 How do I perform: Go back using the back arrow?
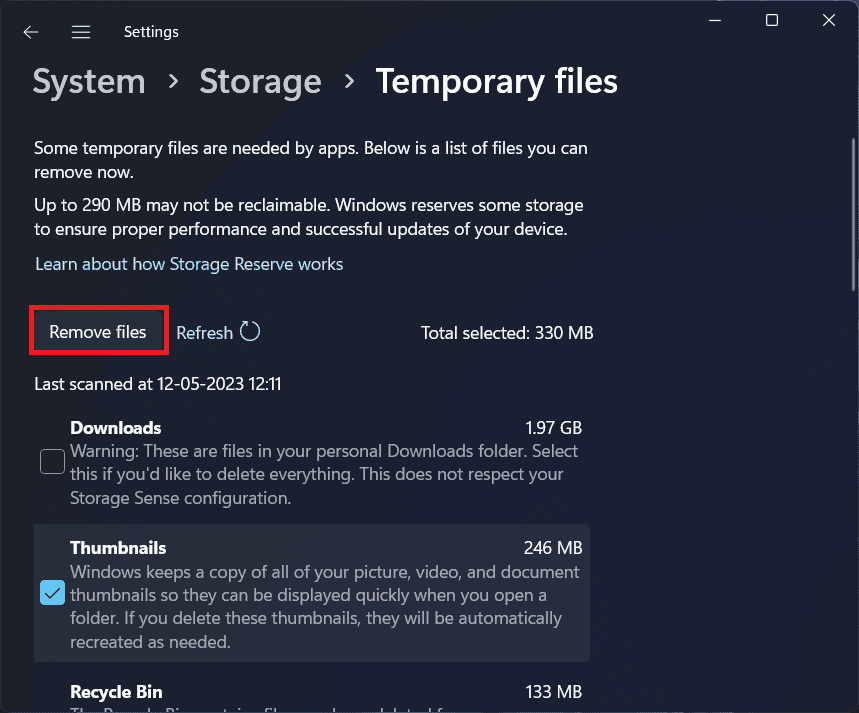31,32
